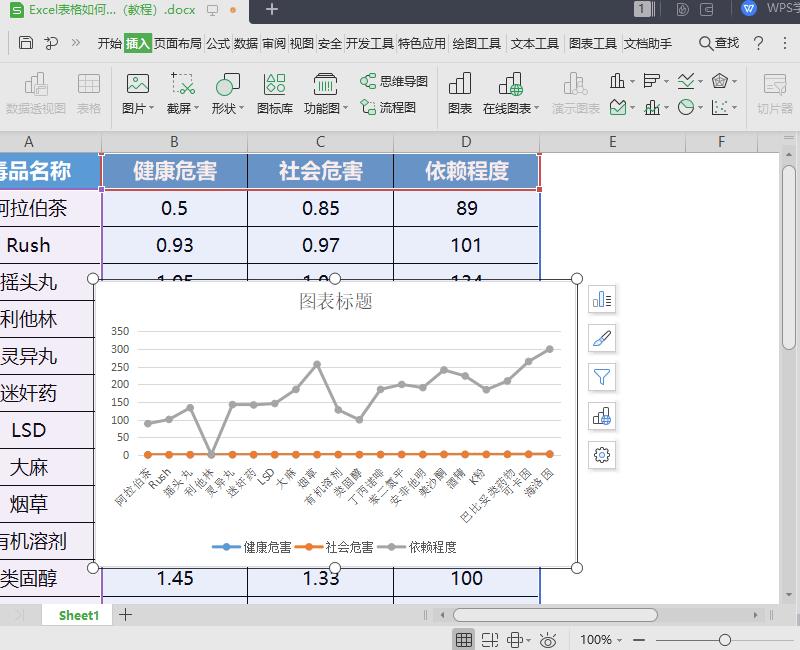Insert a 切片器 slicer
The height and width of the screenshot is (650, 800).
[775, 92]
